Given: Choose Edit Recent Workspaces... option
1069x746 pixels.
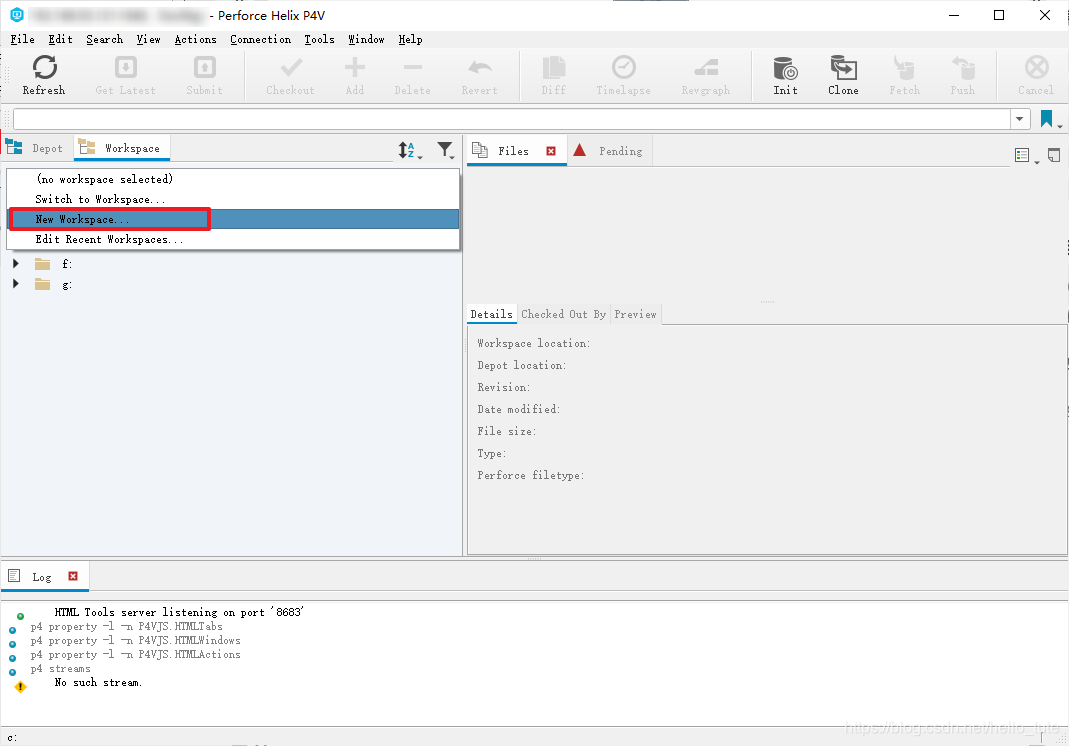Looking at the screenshot, I should click(x=233, y=239).
